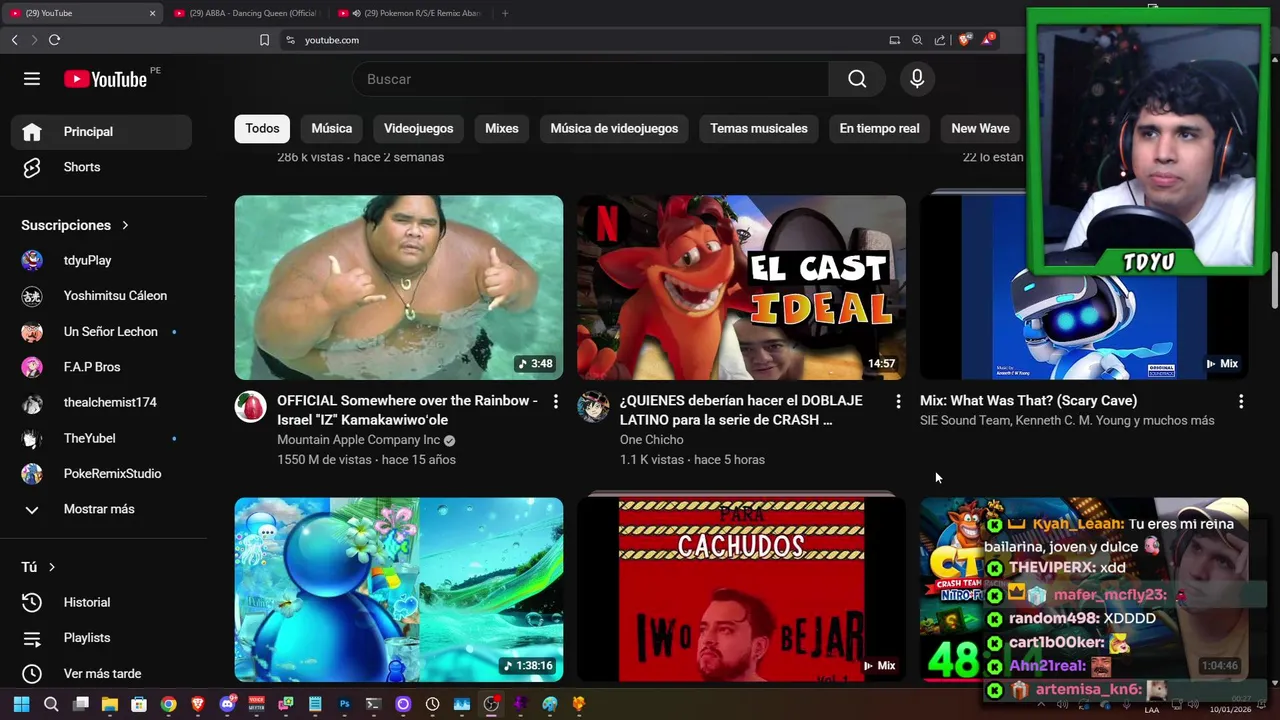
Task: Open Brave browser from taskbar
Action: point(198,704)
